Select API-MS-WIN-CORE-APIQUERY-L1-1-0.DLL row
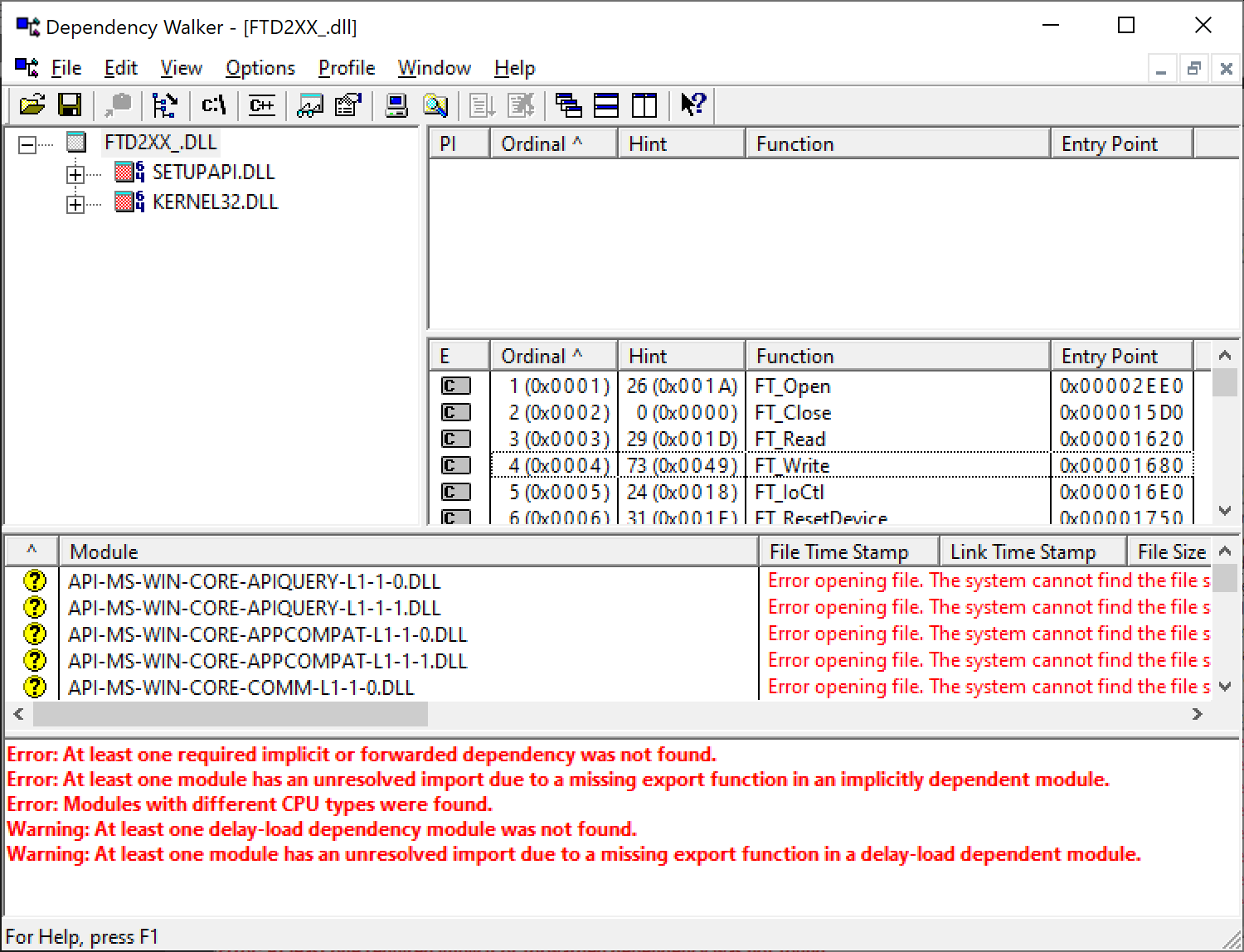 (609, 581)
